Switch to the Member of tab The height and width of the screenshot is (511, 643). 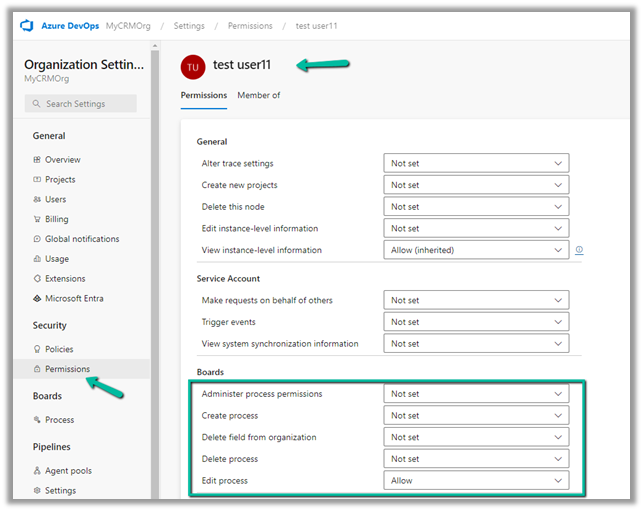[258, 96]
